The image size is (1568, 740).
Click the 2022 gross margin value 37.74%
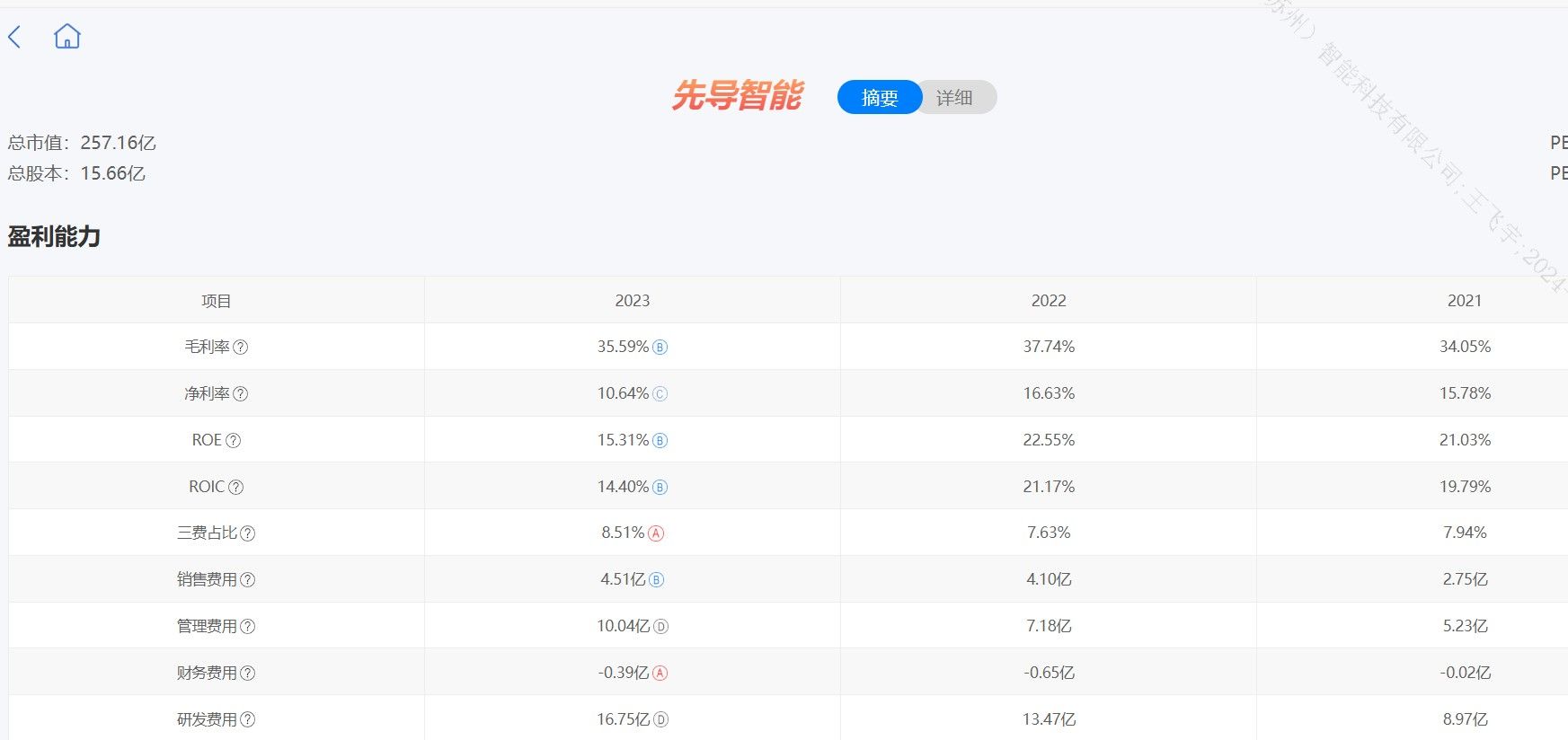pos(1049,347)
